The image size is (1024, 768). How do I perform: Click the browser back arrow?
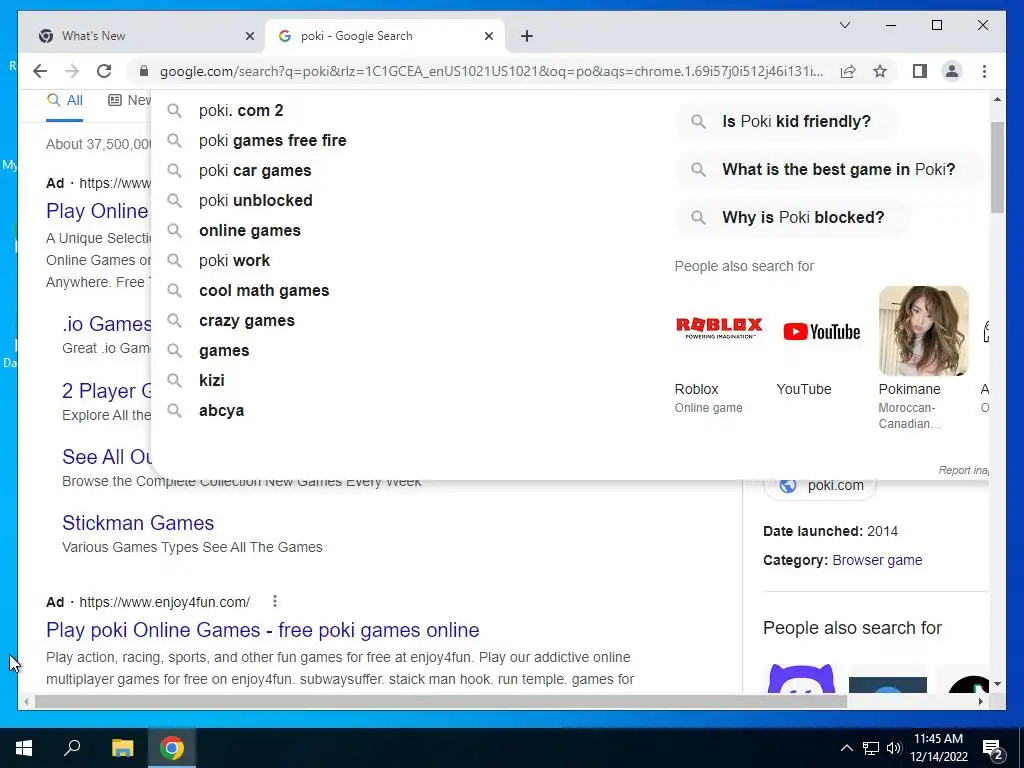tap(40, 71)
